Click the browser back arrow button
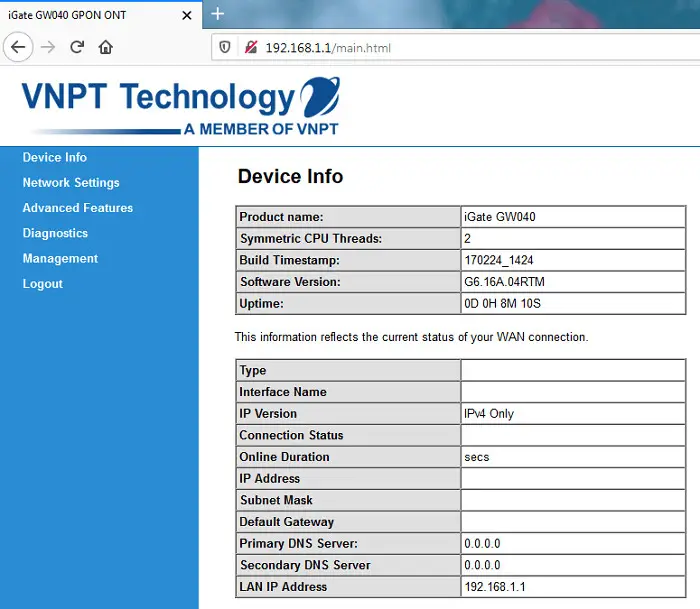Image resolution: width=700 pixels, height=609 pixels. (x=18, y=47)
